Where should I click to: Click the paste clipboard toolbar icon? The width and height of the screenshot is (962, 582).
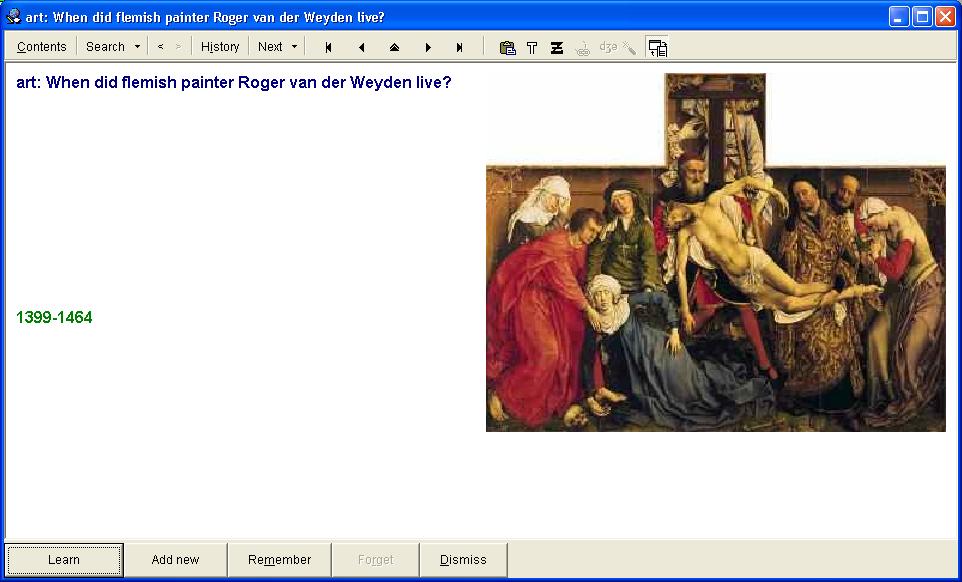point(507,47)
